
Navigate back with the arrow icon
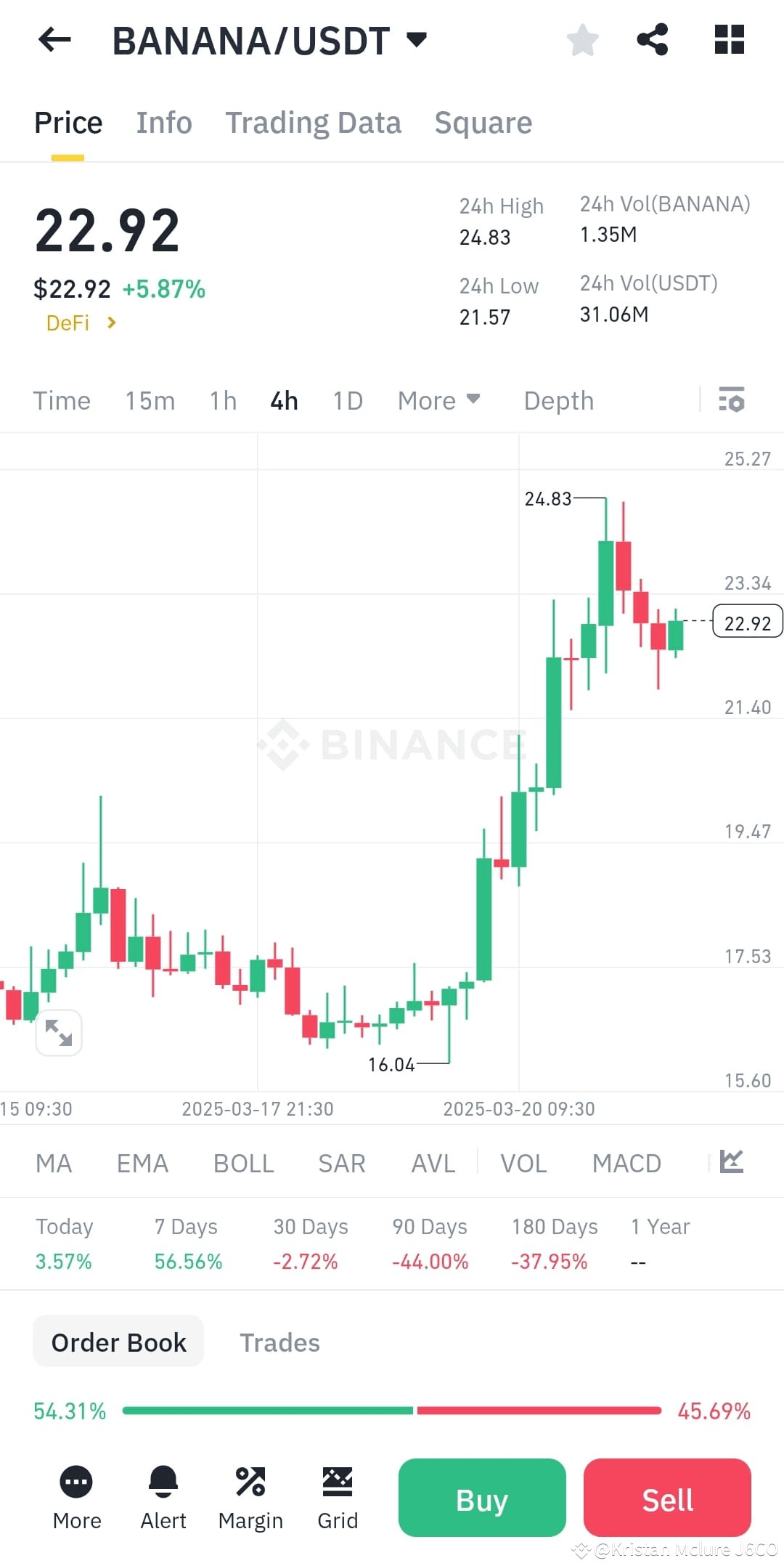pos(52,40)
